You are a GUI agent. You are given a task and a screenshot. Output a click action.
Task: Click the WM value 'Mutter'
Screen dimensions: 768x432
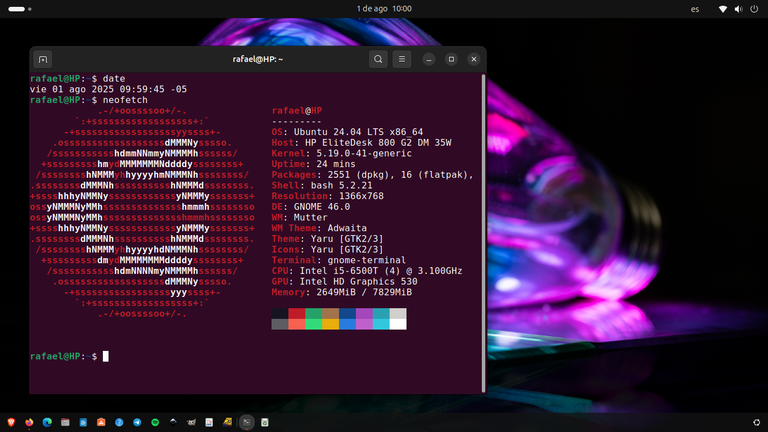click(x=311, y=217)
